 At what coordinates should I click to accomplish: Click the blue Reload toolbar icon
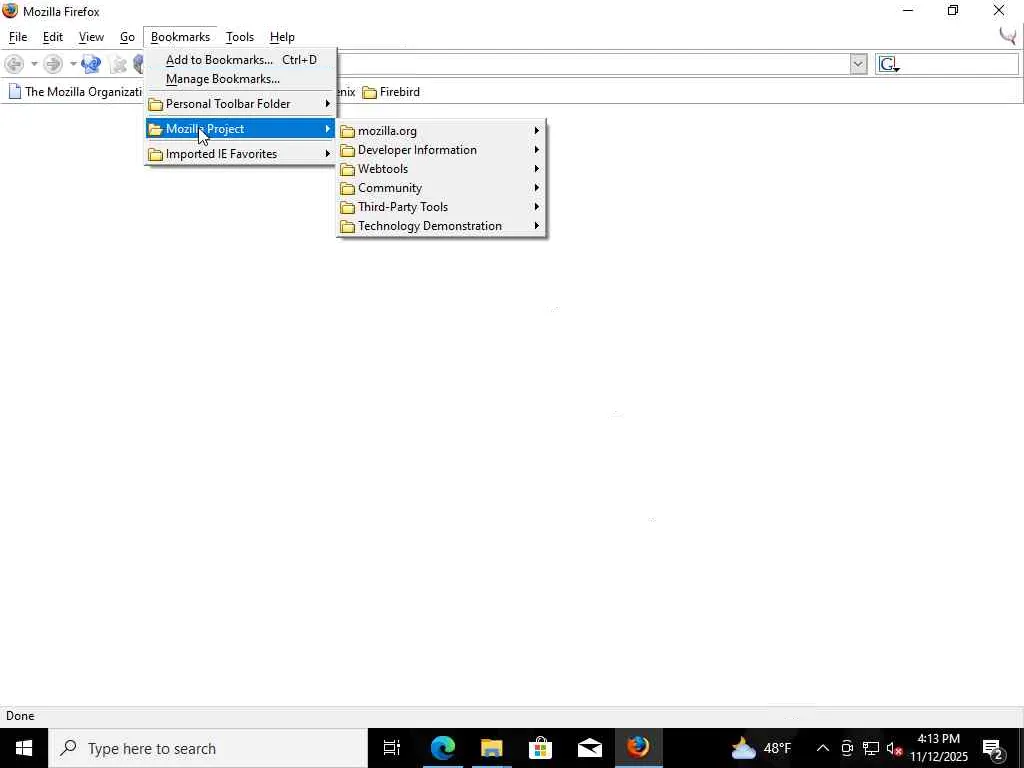(x=91, y=64)
